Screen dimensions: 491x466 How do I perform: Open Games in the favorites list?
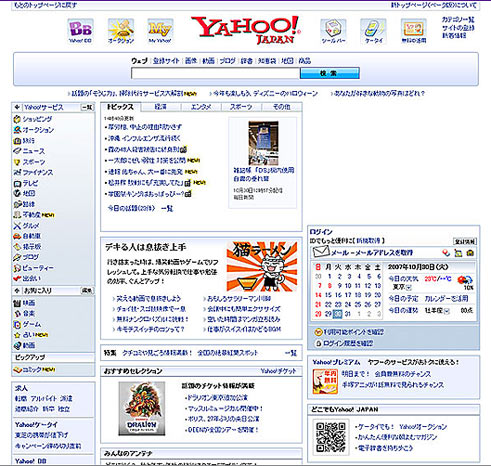point(32,324)
